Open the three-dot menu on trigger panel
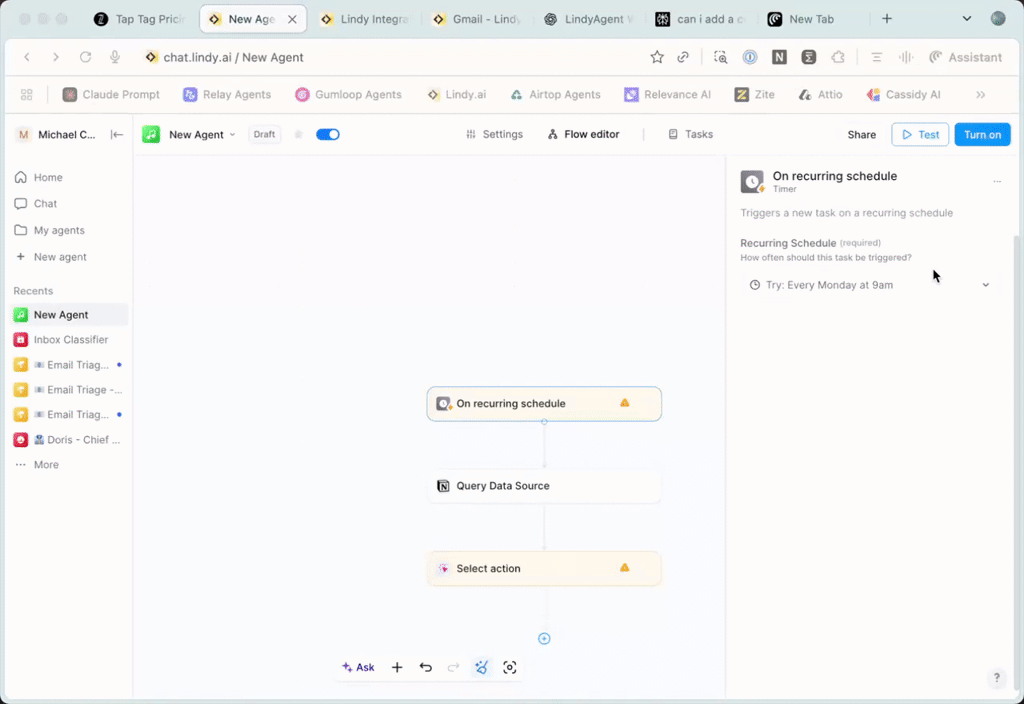The image size is (1024, 704). pos(996,181)
